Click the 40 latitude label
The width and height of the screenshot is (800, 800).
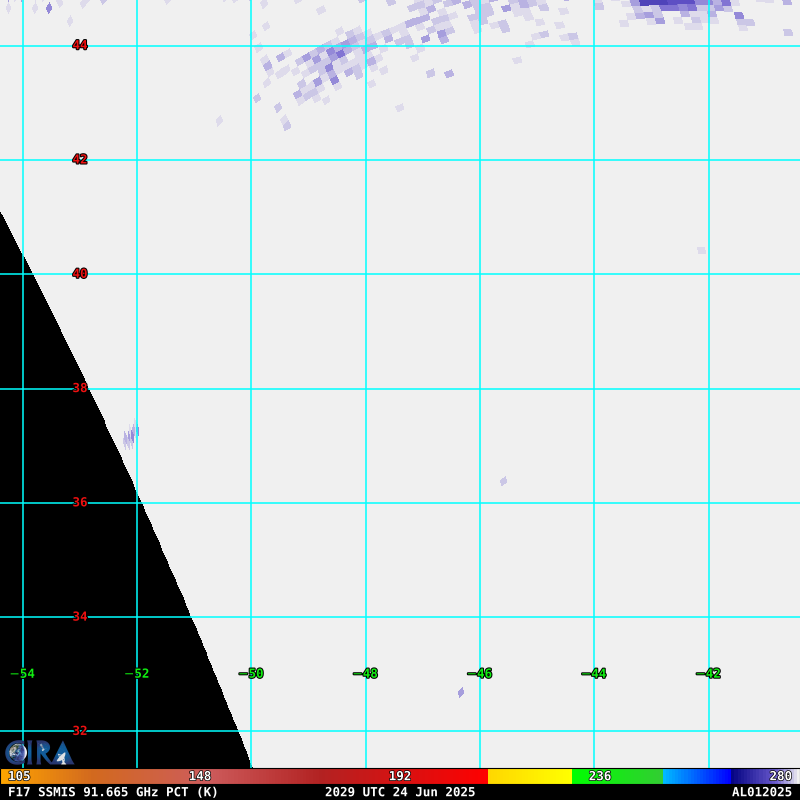(79, 274)
